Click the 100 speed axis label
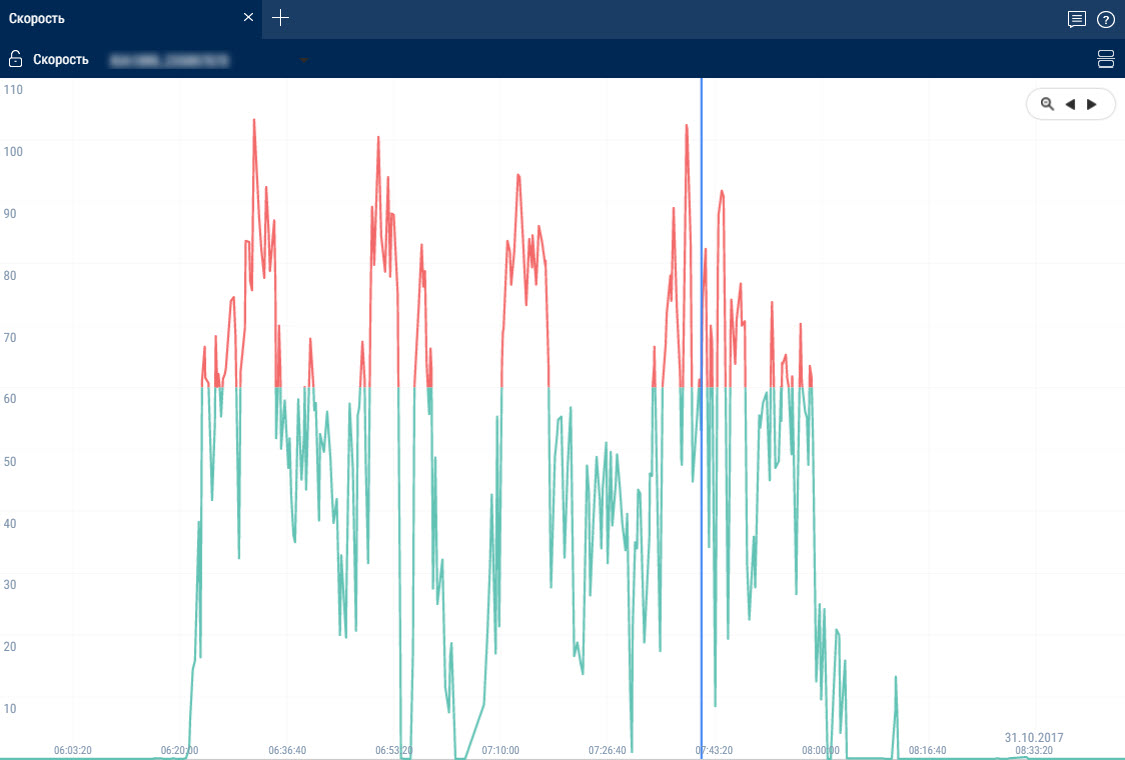This screenshot has width=1125, height=760. point(13,151)
